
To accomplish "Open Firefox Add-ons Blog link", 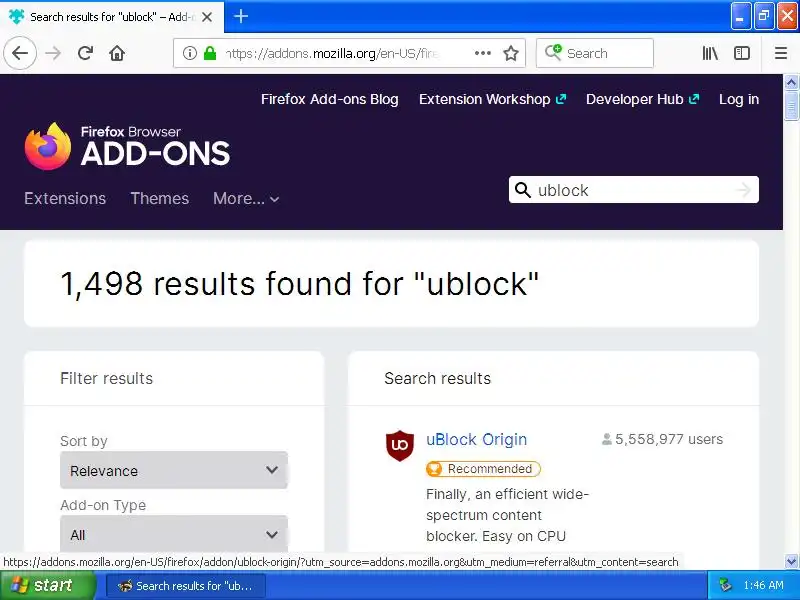I will pyautogui.click(x=330, y=99).
